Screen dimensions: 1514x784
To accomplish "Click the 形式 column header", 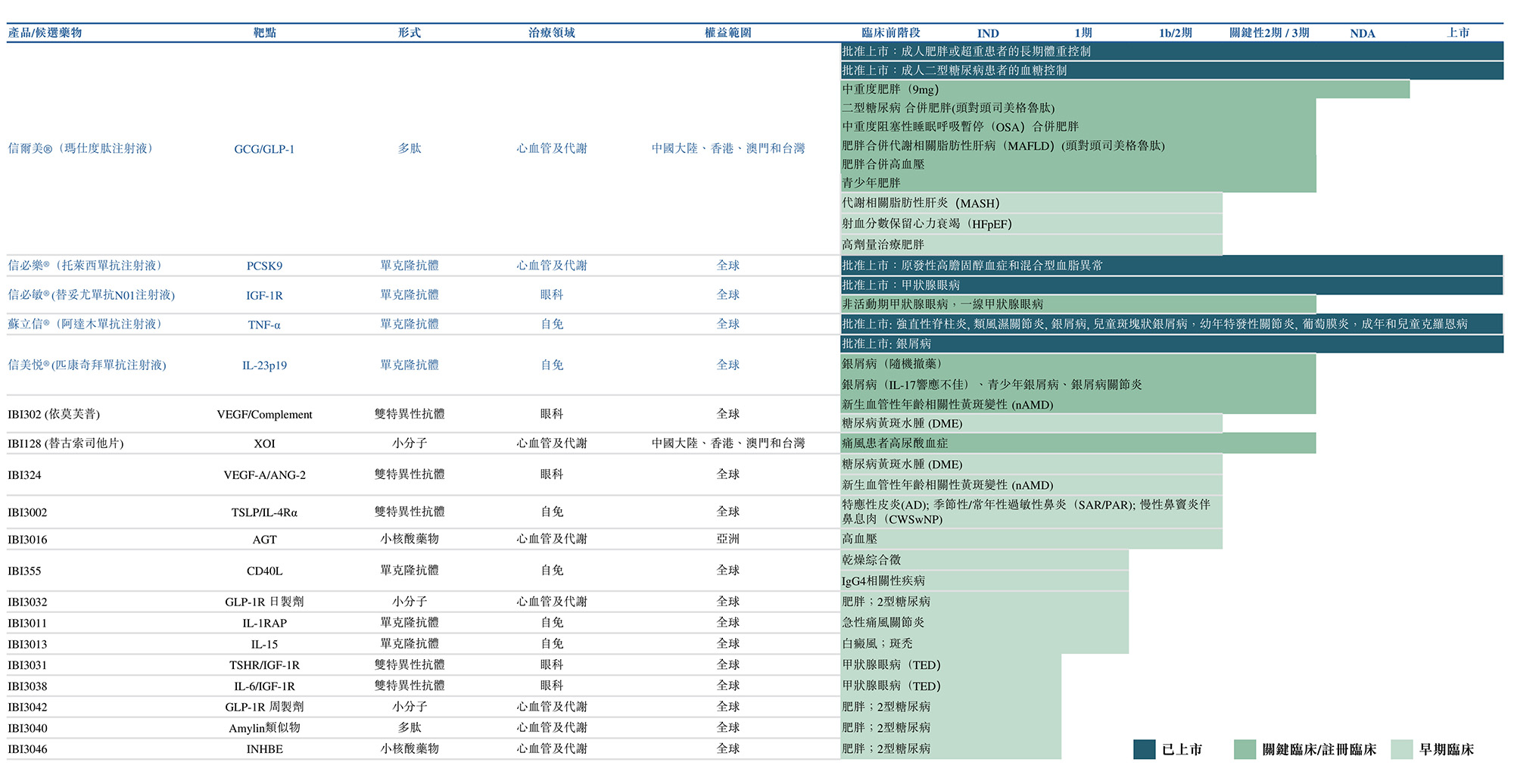I will [410, 33].
